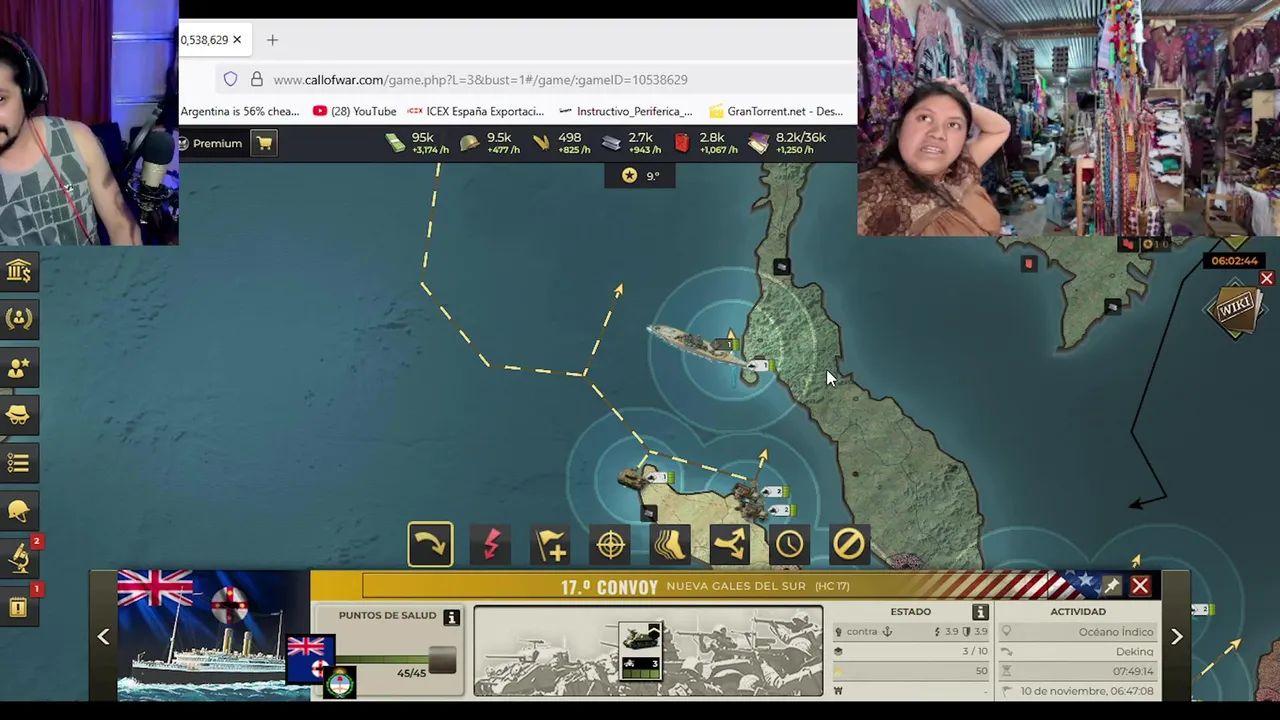Open the newspaper sidebar icon with badge

point(18,607)
